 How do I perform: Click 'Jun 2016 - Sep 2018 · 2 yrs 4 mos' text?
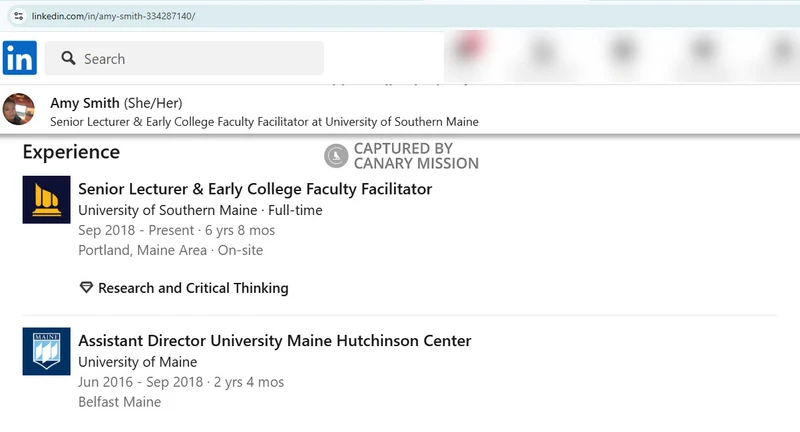point(181,382)
